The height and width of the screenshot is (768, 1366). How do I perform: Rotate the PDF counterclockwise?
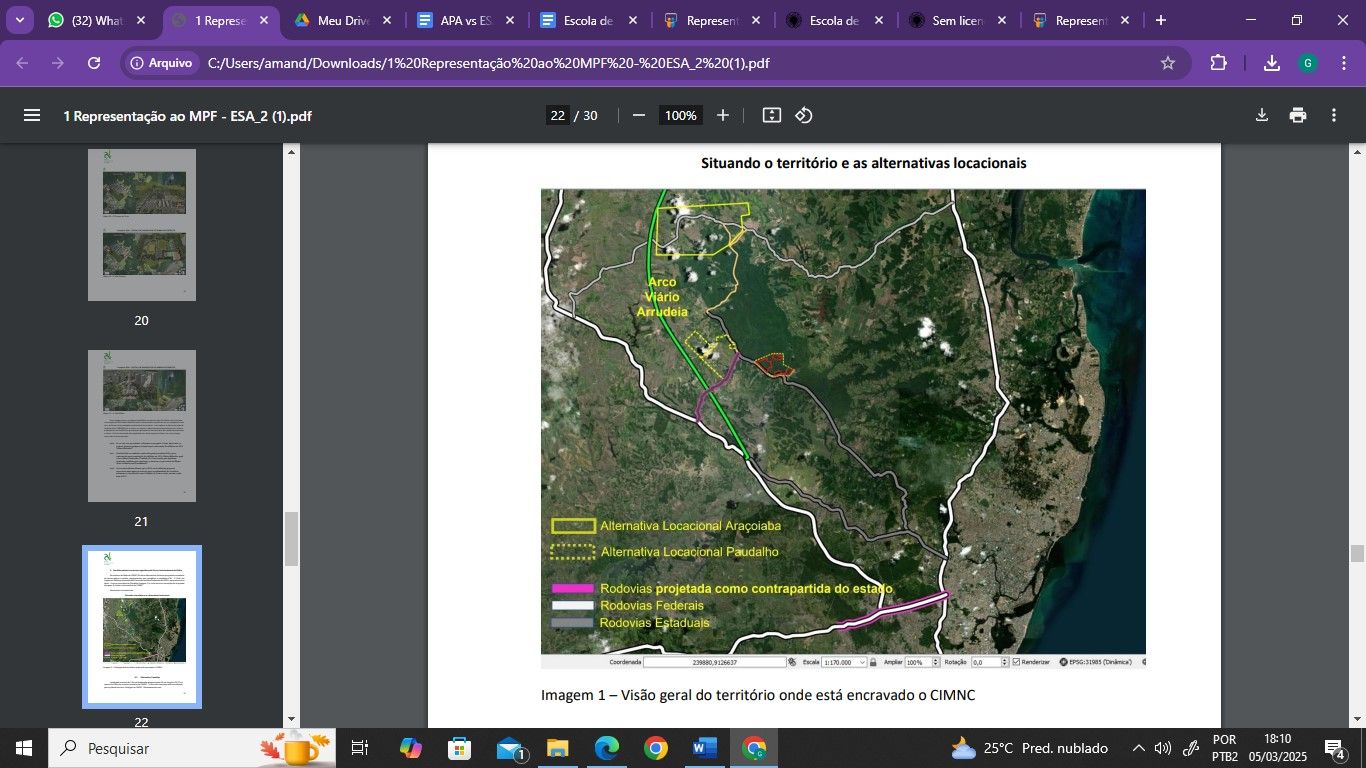804,115
